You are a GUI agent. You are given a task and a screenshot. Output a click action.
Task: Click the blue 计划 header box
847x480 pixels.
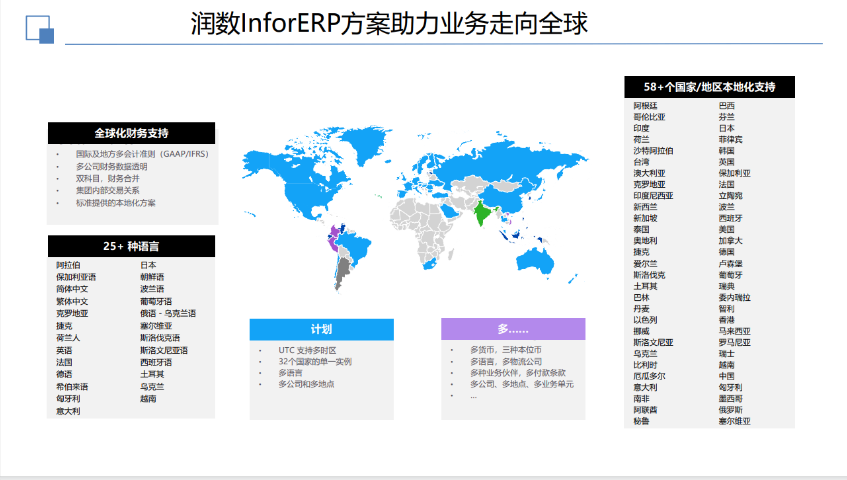[x=321, y=329]
